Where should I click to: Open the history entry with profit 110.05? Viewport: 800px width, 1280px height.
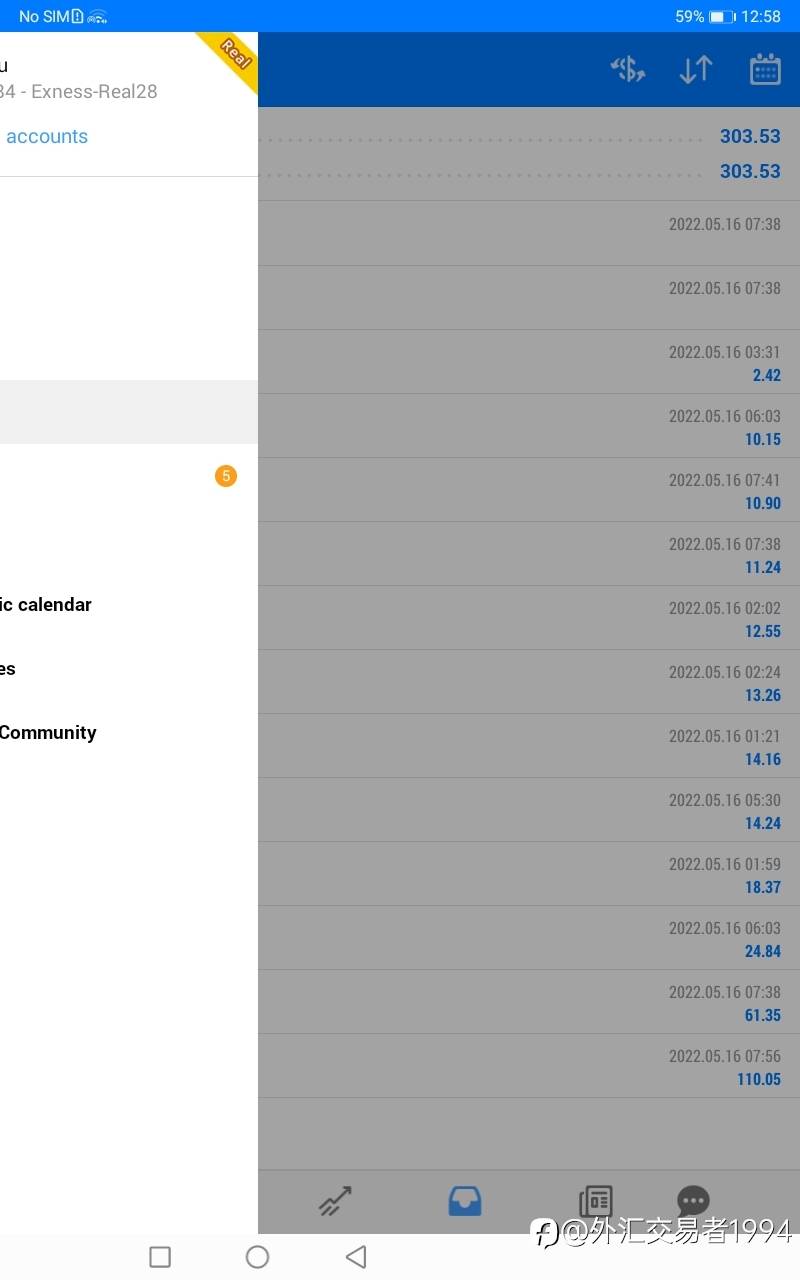tap(528, 1066)
